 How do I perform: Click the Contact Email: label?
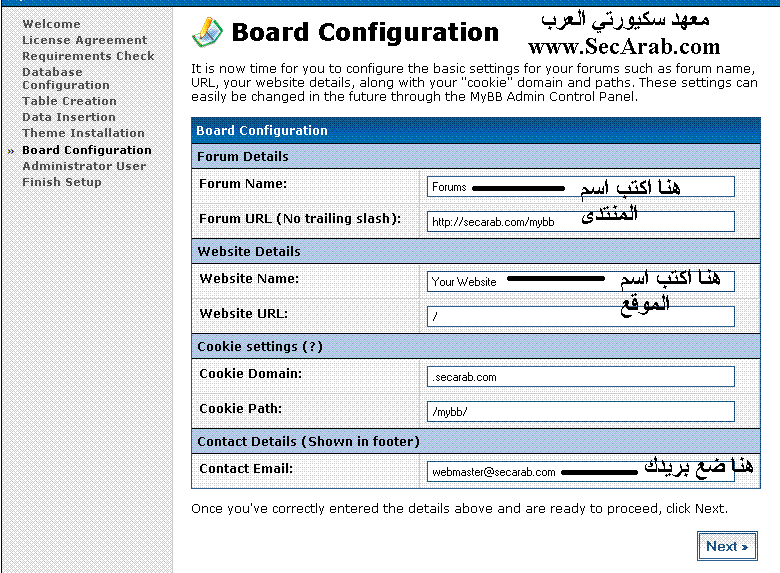246,468
